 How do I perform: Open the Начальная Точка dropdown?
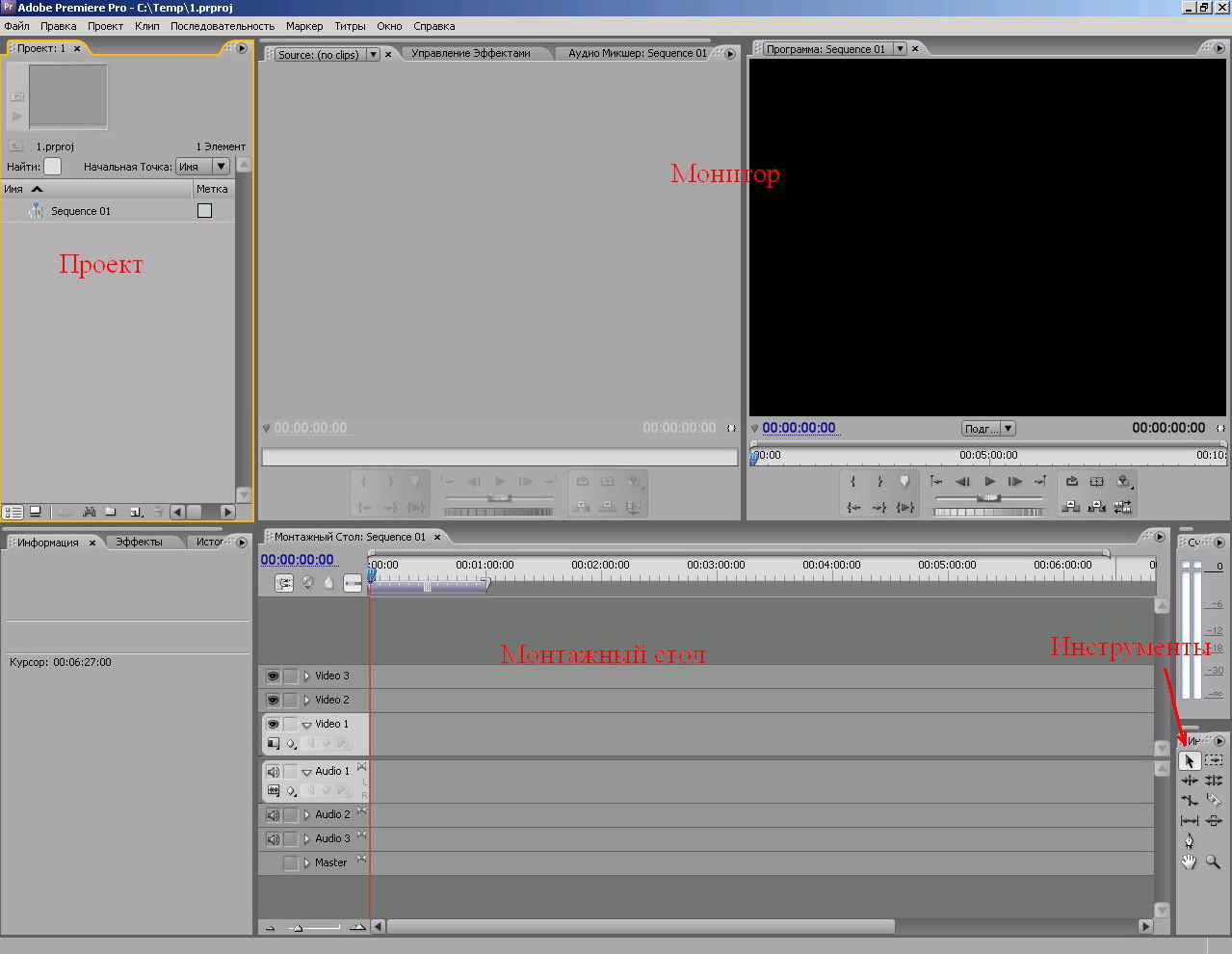click(x=202, y=166)
